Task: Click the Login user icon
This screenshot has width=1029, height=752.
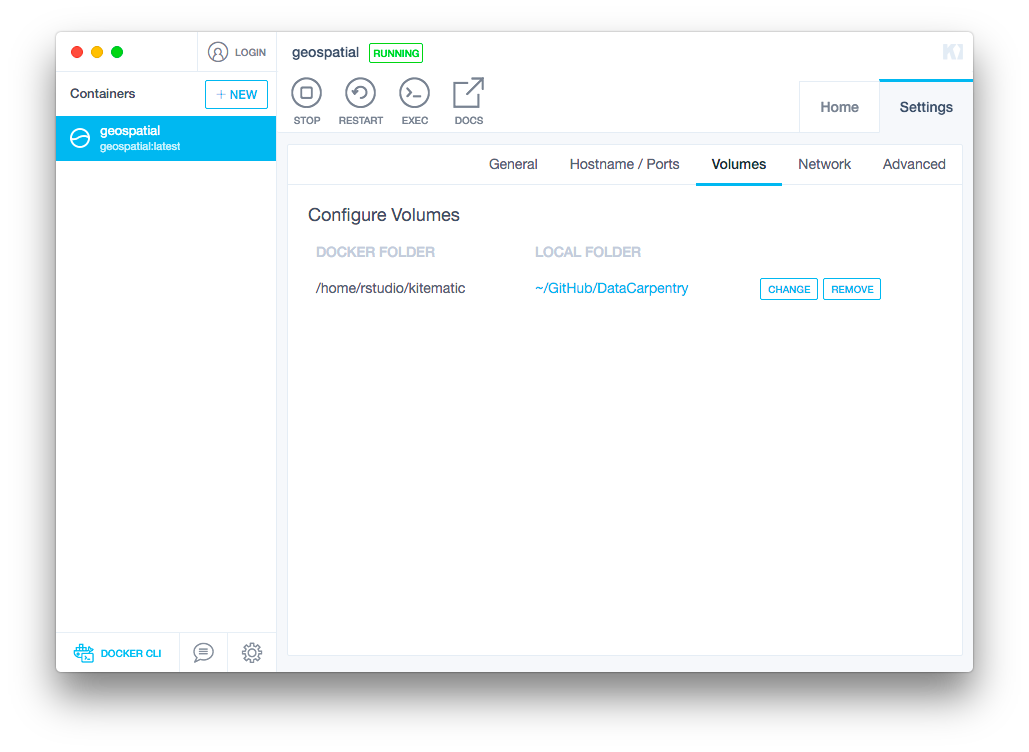Action: [218, 52]
